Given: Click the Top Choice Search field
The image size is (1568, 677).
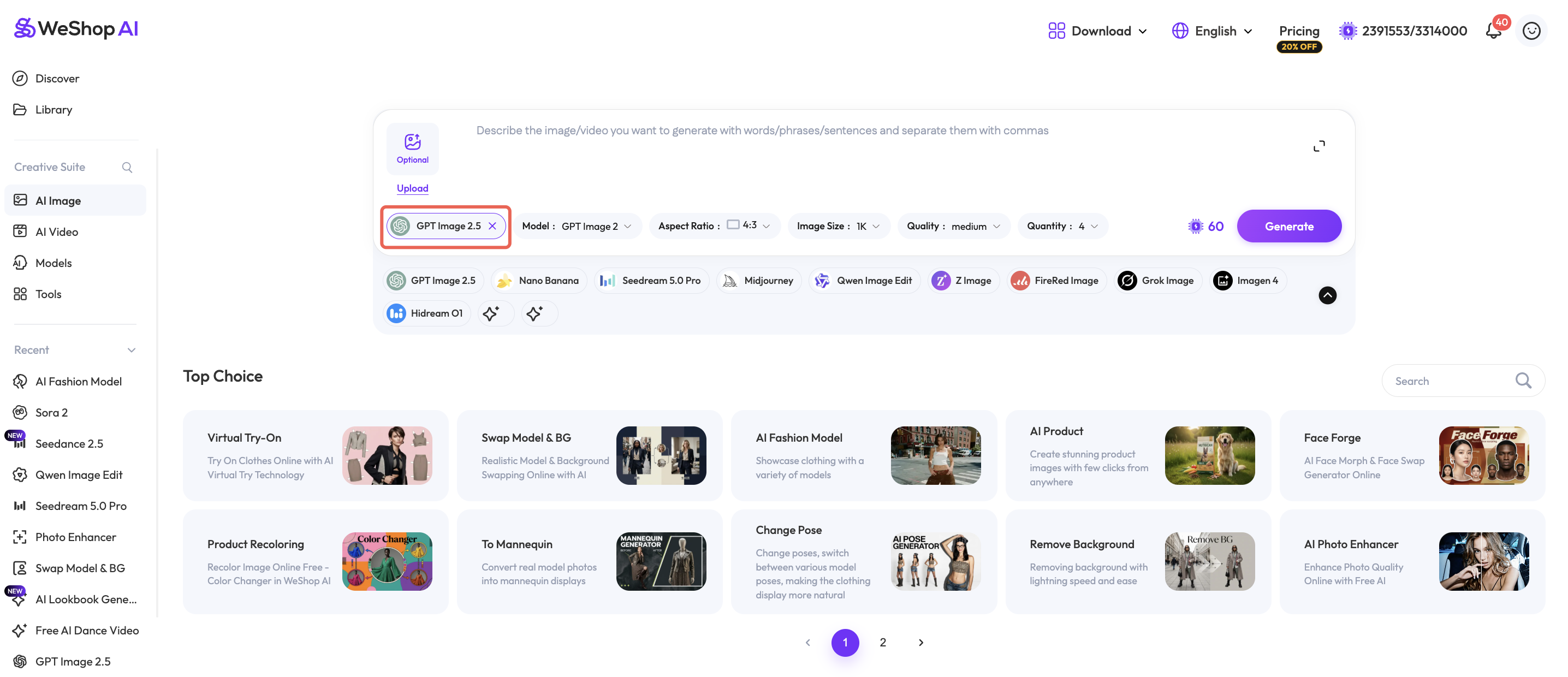Looking at the screenshot, I should (1463, 381).
